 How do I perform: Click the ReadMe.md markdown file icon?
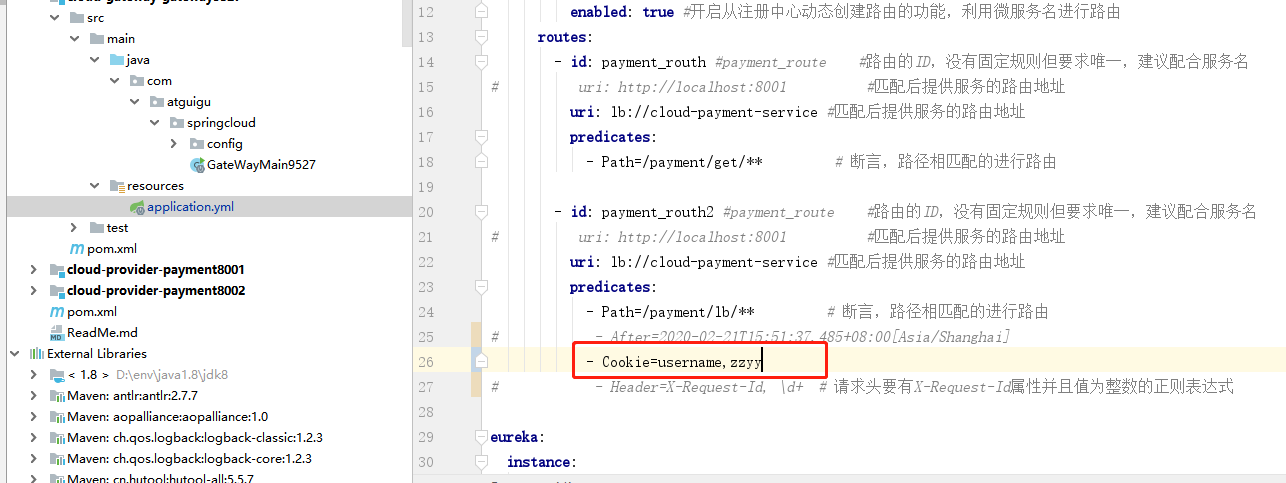[57, 333]
